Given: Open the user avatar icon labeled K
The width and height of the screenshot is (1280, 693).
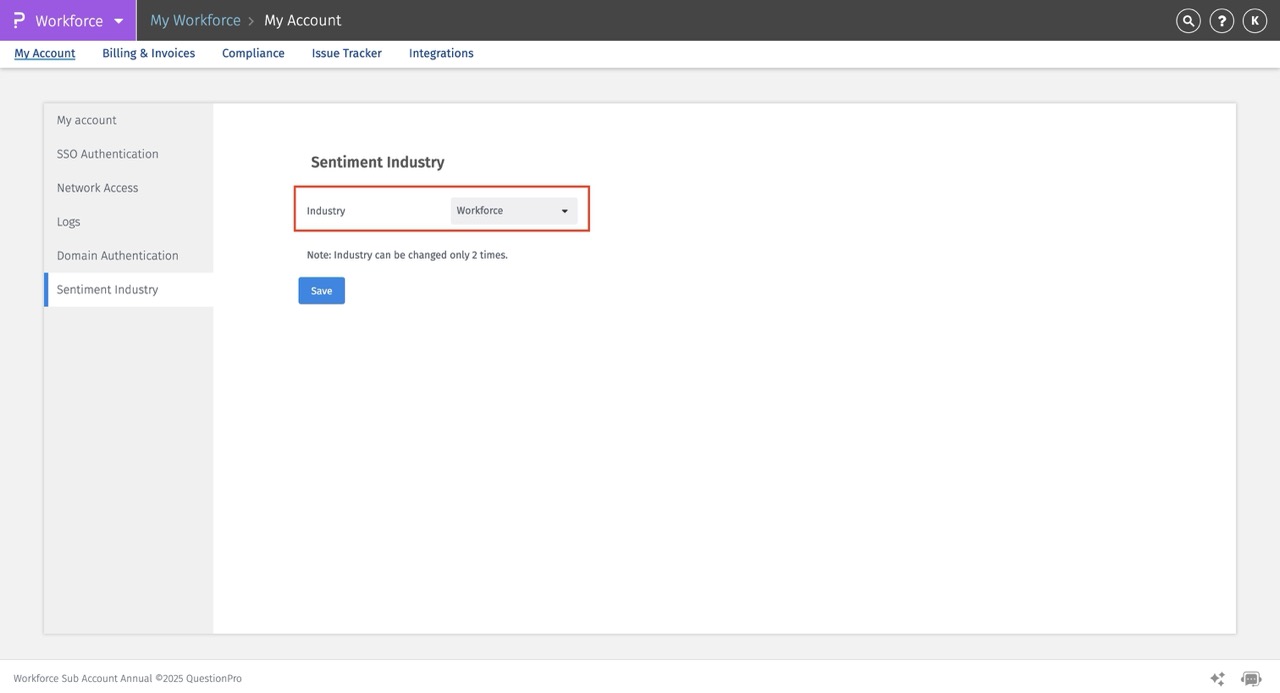Looking at the screenshot, I should (x=1254, y=20).
